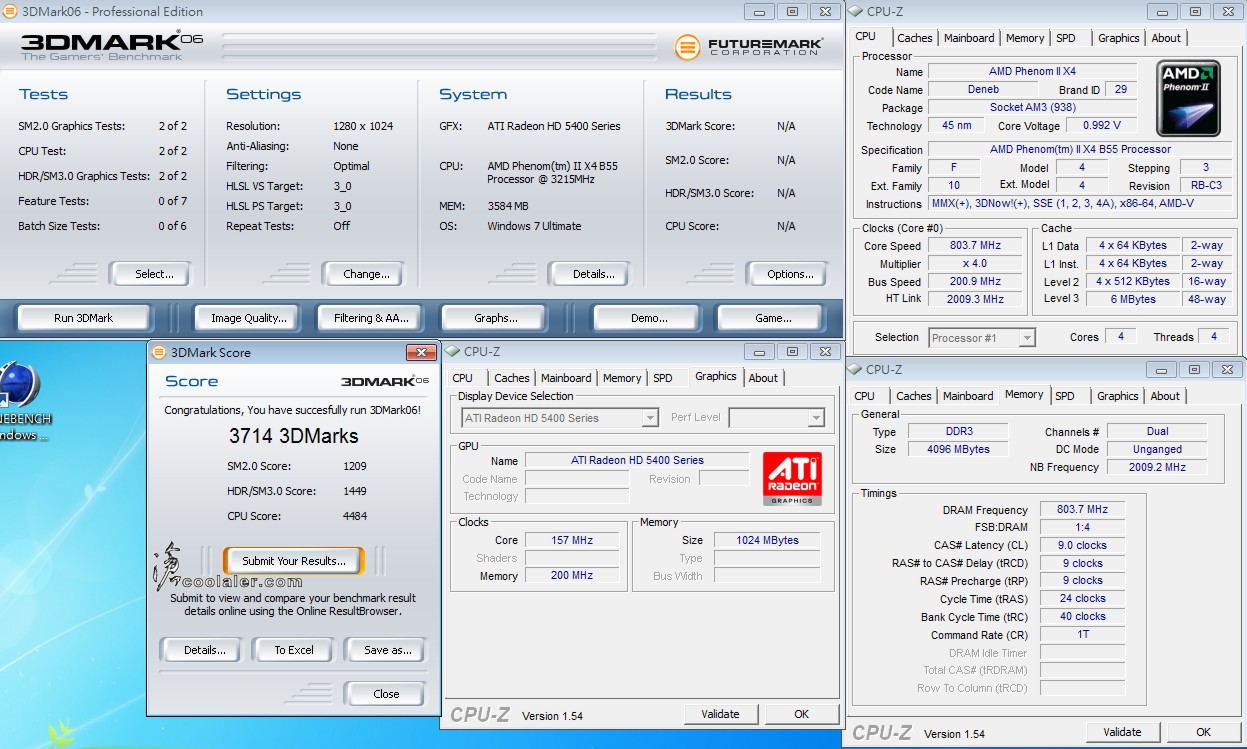Click the "3714 3DMarks" score text
Image resolution: width=1247 pixels, height=749 pixels.
click(x=293, y=436)
